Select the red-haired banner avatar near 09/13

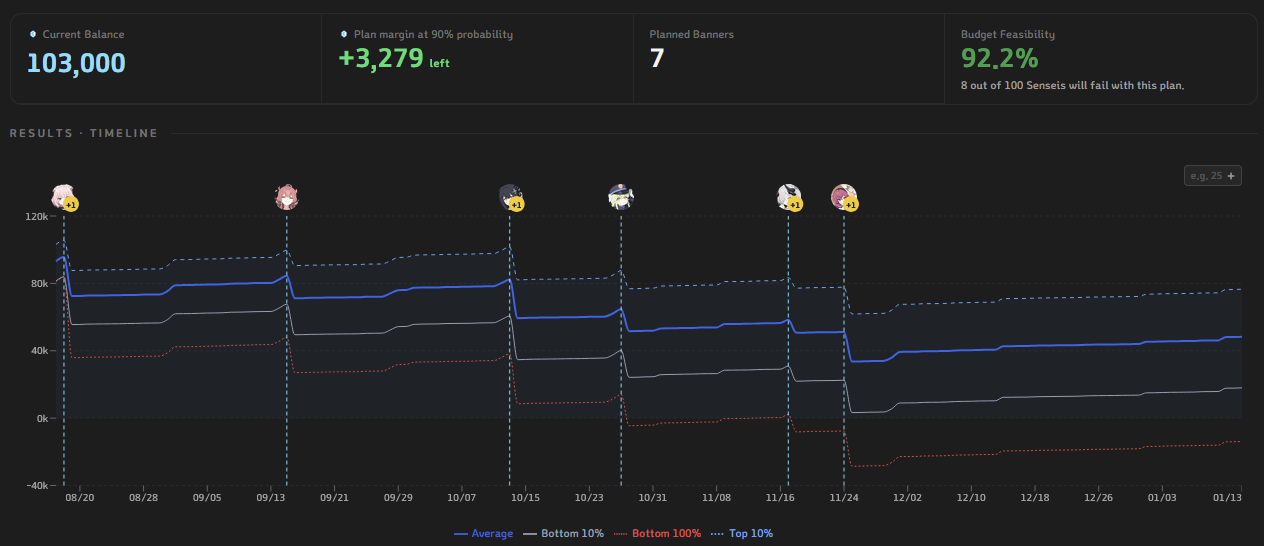pos(287,197)
